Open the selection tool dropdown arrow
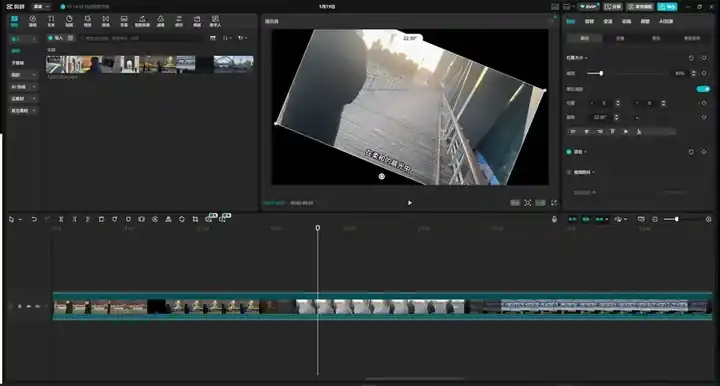 click(x=20, y=219)
